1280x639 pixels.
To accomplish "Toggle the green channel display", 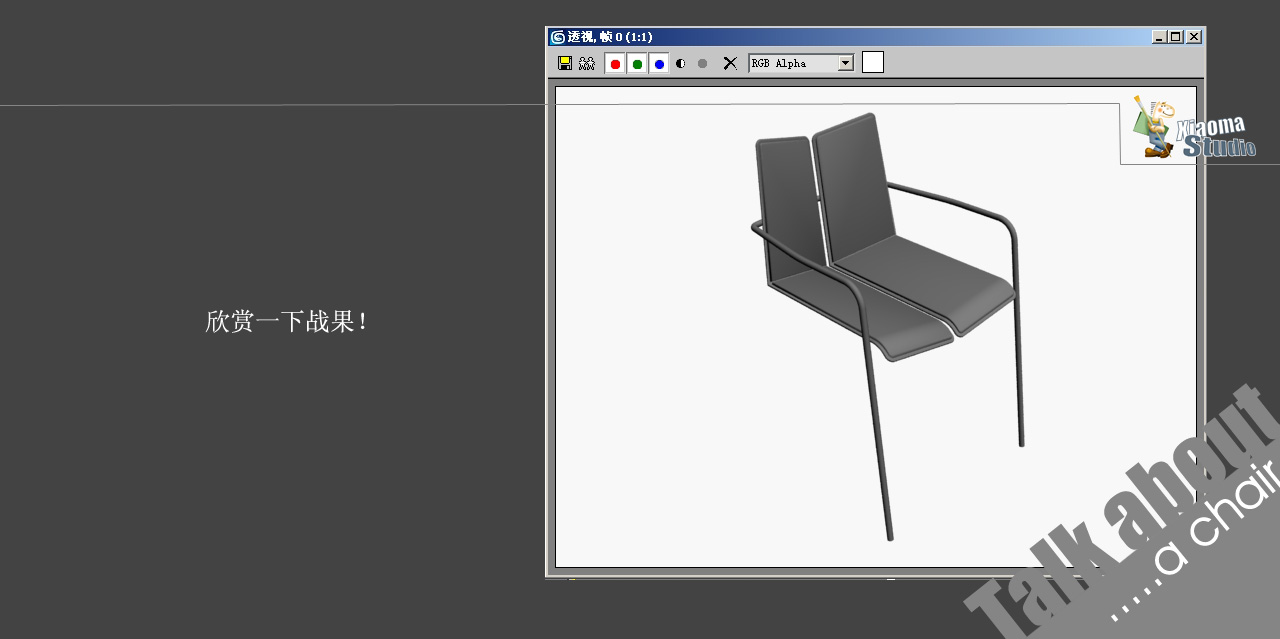I will (637, 64).
